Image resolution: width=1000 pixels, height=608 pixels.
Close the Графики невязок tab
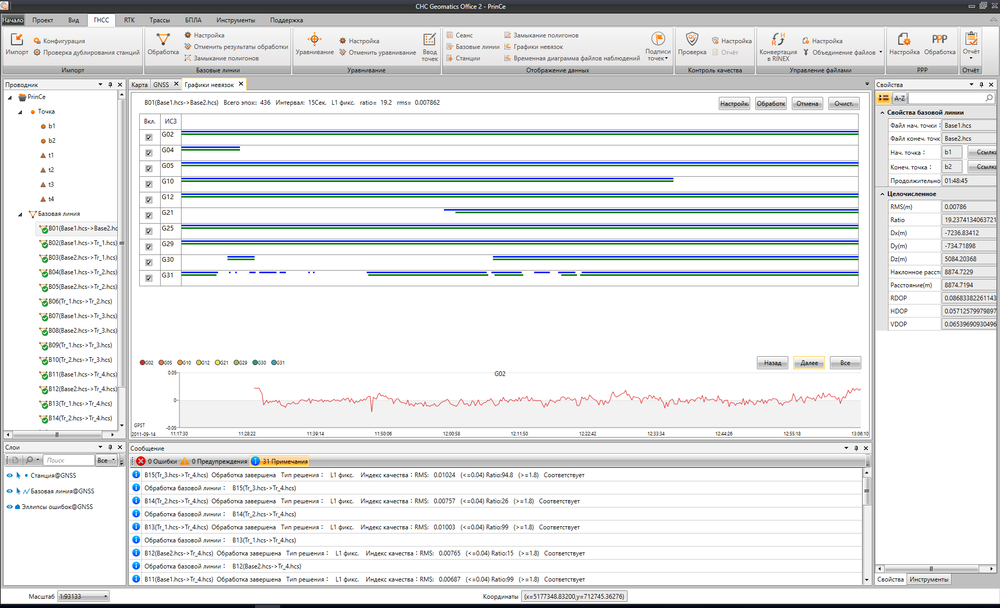(x=241, y=84)
